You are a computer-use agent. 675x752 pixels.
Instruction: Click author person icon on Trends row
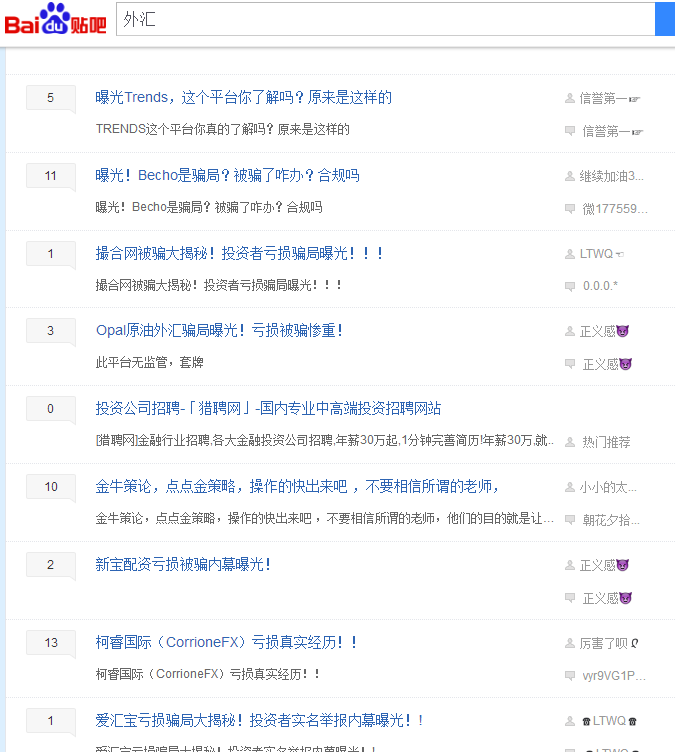click(570, 98)
